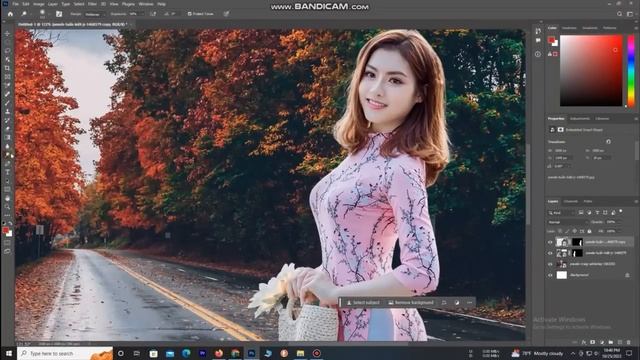The image size is (640, 360).
Task: Select the Gradient tool
Action: (7, 138)
